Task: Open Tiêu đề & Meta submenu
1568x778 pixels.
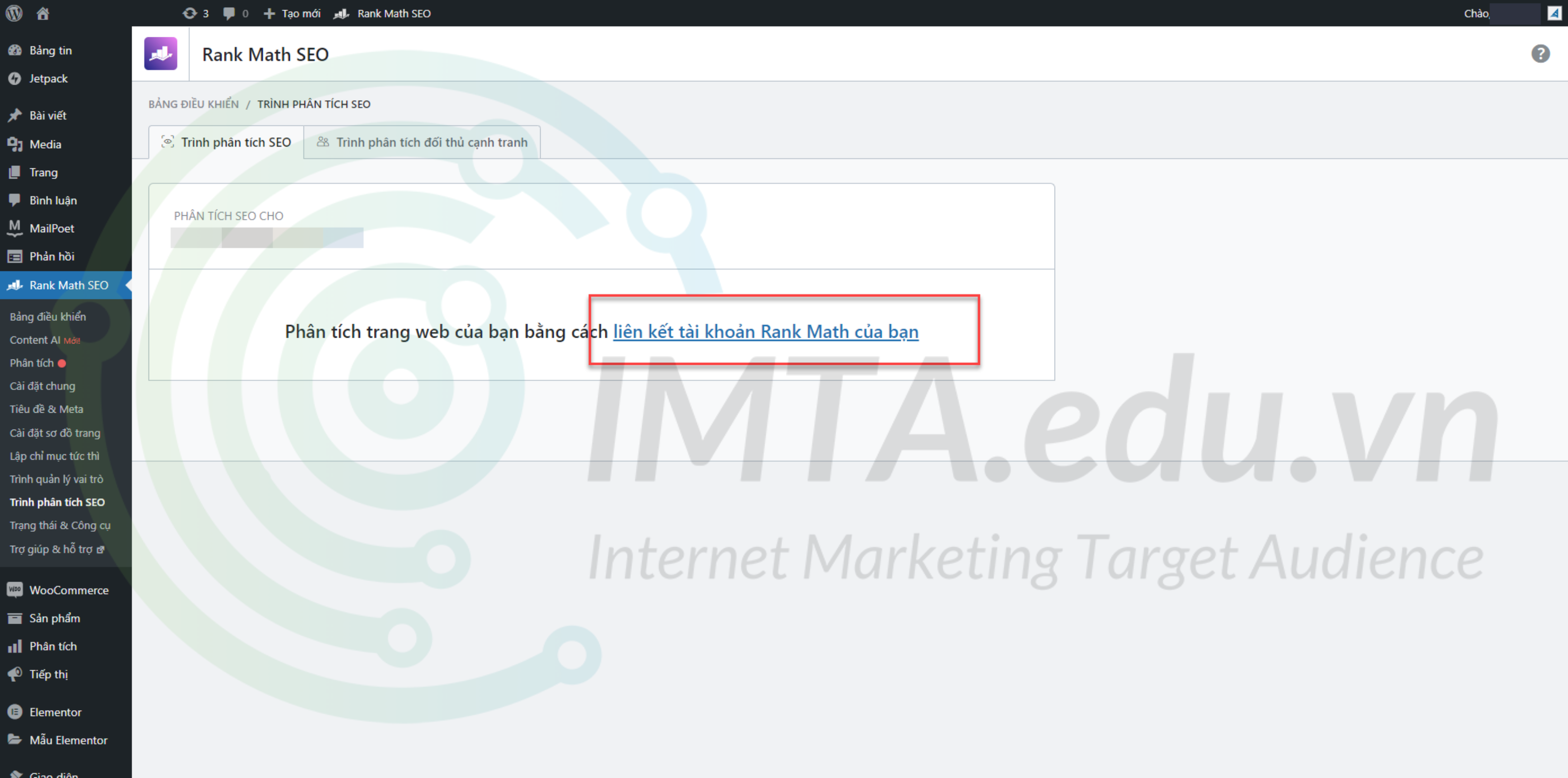Action: click(46, 409)
